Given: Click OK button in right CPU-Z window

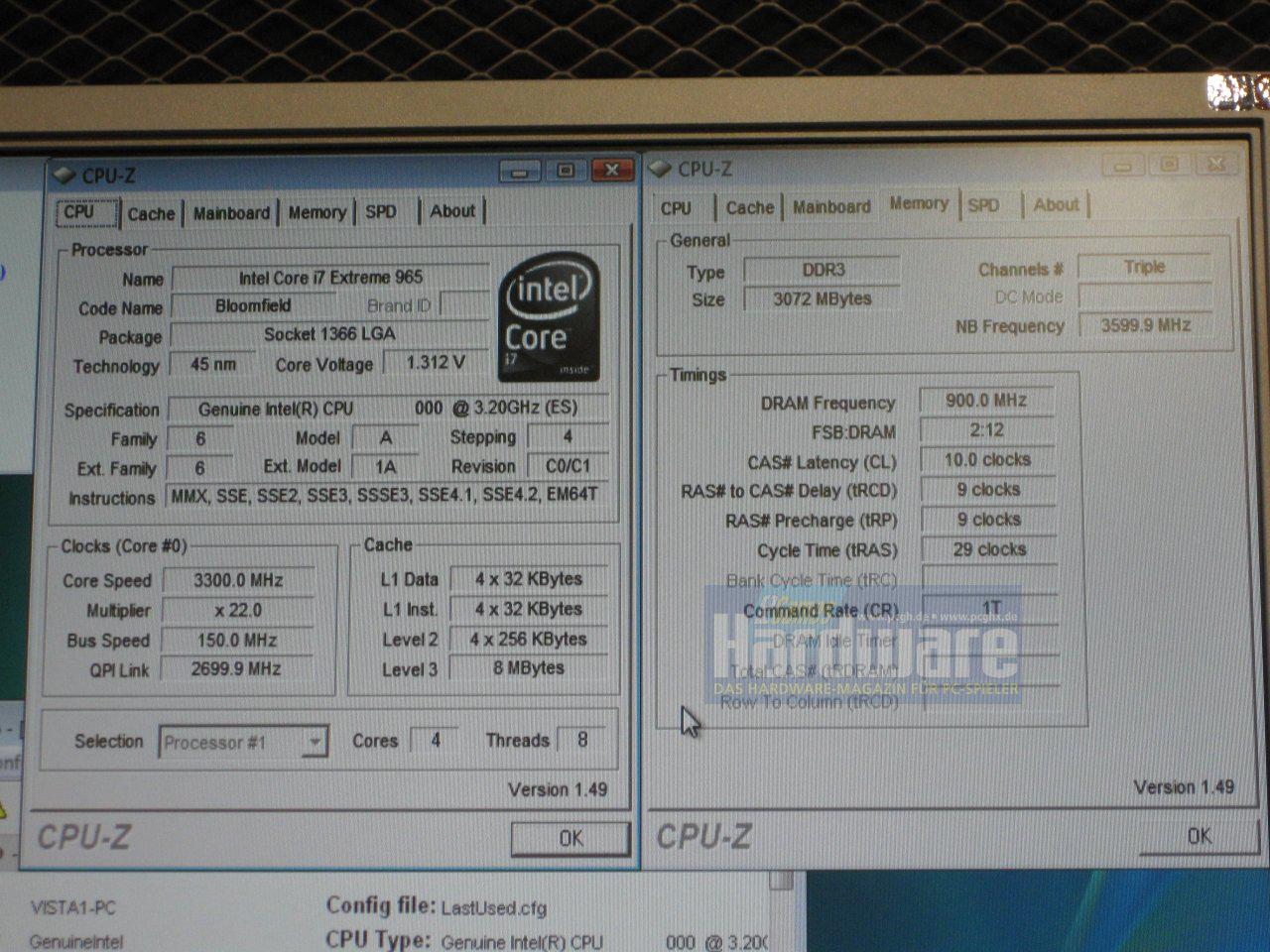Looking at the screenshot, I should click(x=1199, y=836).
